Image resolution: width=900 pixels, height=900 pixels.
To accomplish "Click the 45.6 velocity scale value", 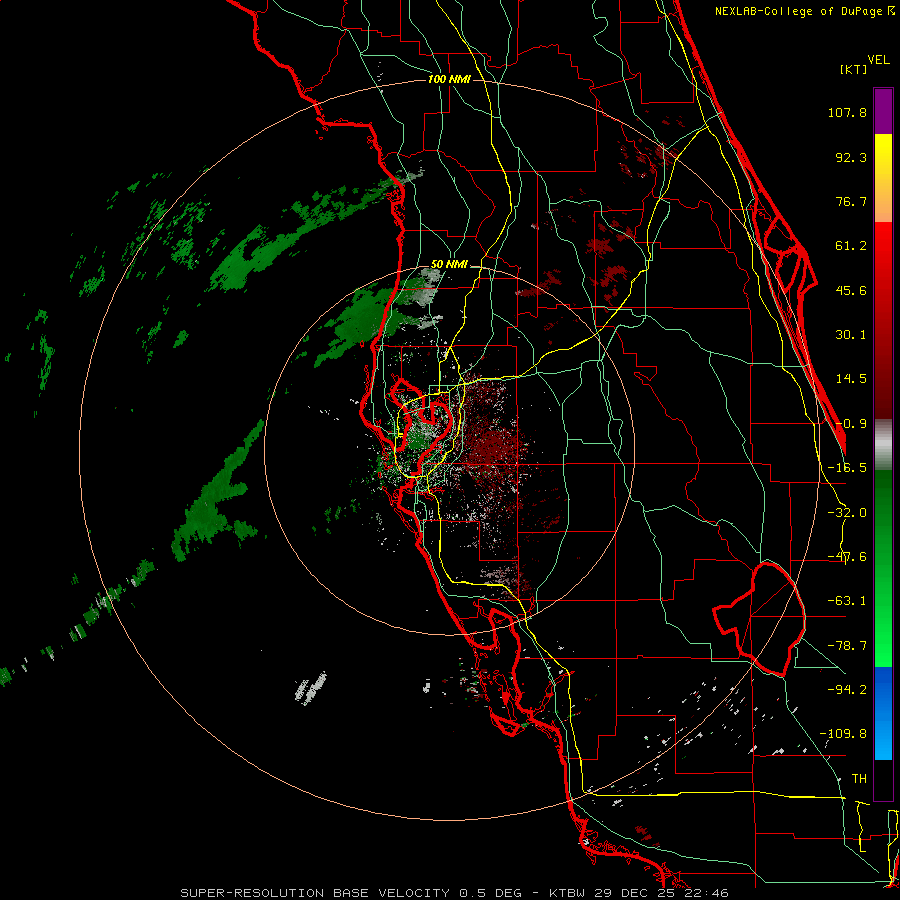I will coord(851,290).
